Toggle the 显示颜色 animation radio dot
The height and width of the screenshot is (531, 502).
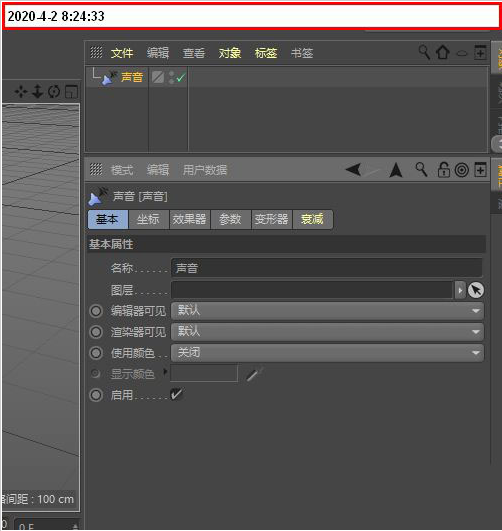coord(95,374)
